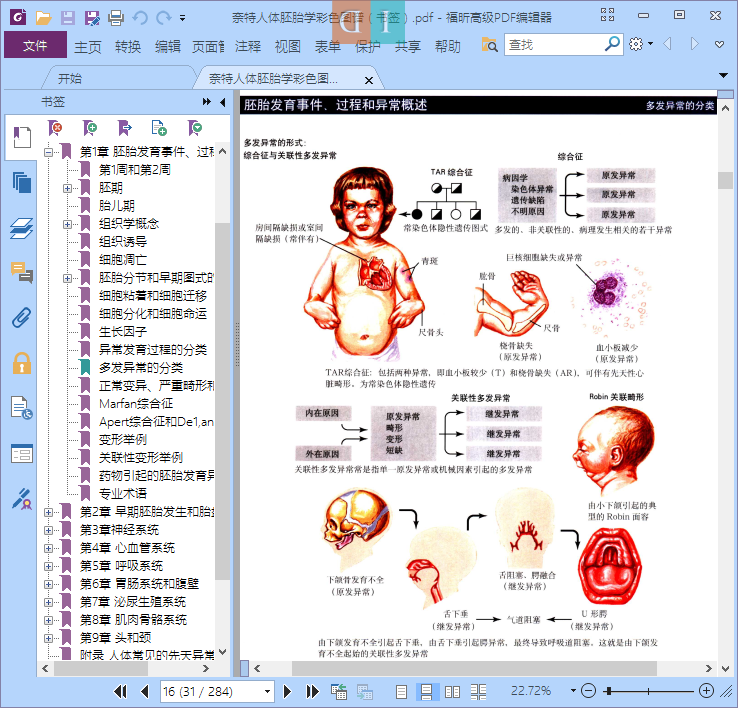Click the Save icon in quick toolbar
The width and height of the screenshot is (738, 708).
68,18
